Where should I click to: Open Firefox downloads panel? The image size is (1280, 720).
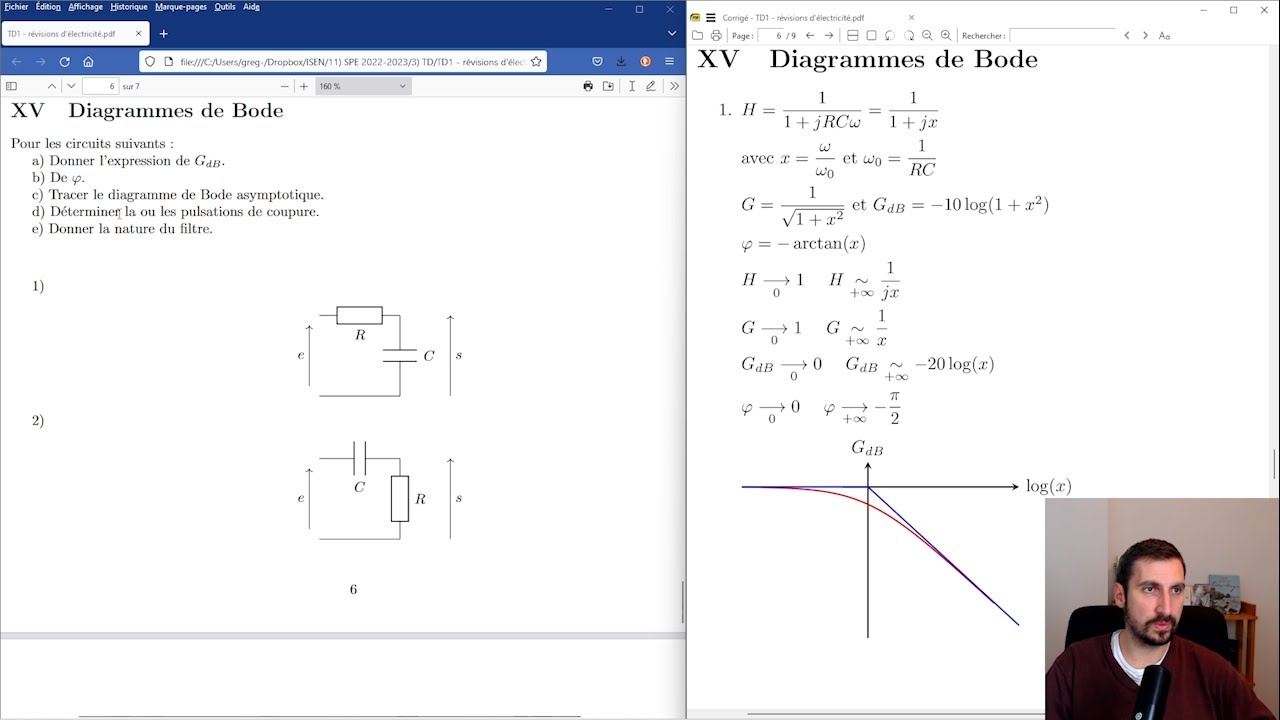tap(621, 61)
